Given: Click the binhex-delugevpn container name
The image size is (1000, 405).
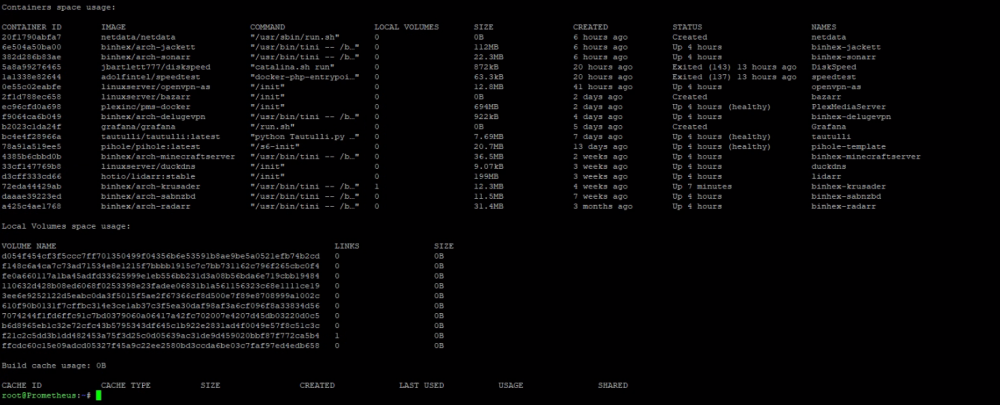Looking at the screenshot, I should [851, 117].
